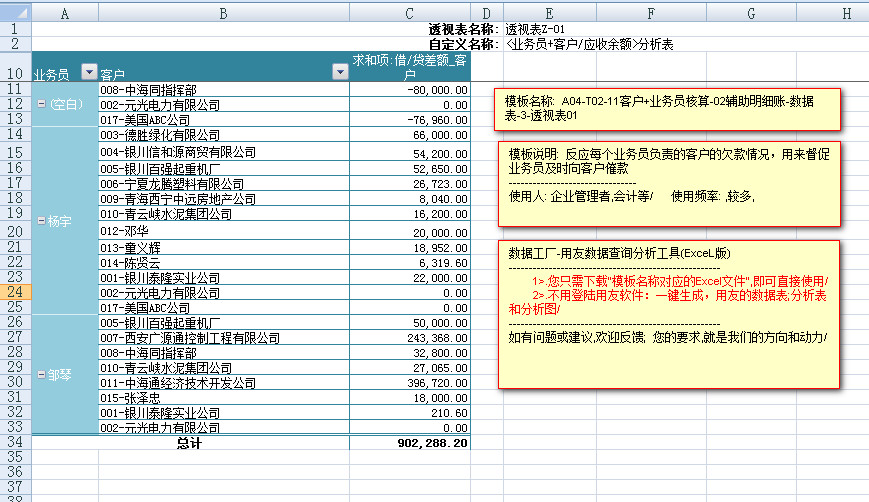Collapse the (空白) pivot group
869x502 pixels.
(39, 104)
